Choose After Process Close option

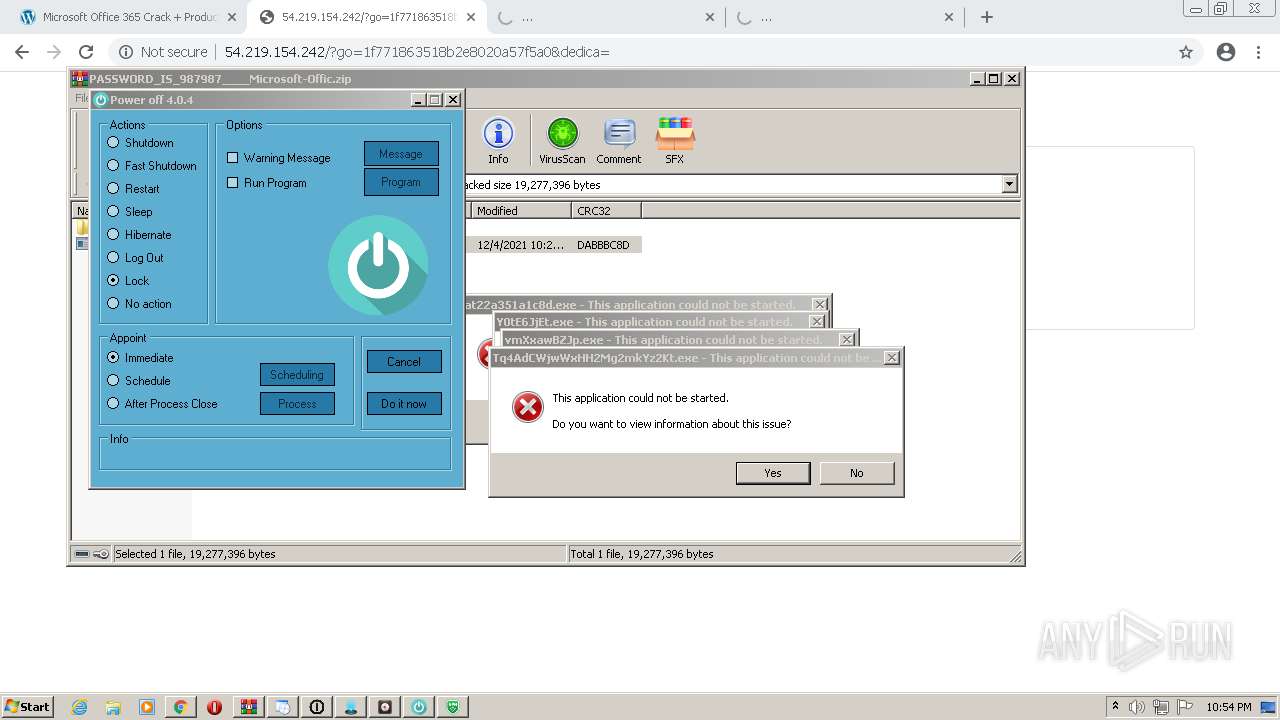[113, 404]
